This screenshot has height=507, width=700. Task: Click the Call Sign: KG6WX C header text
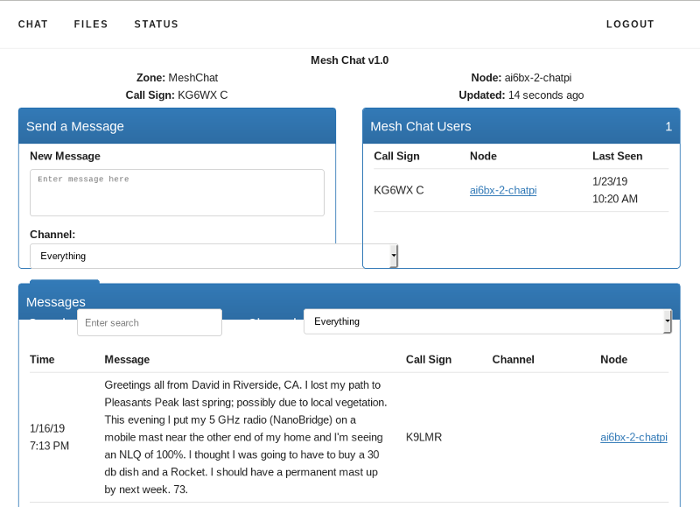[177, 95]
